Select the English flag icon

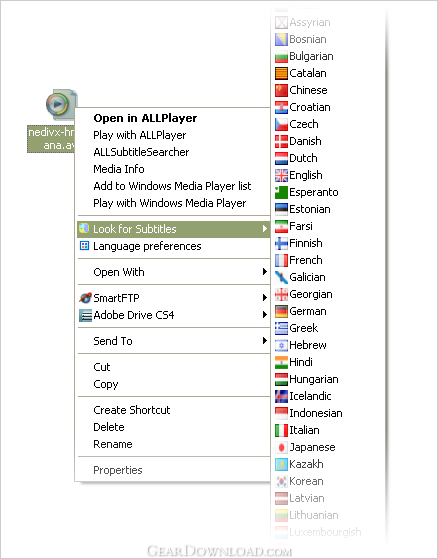[x=281, y=175]
